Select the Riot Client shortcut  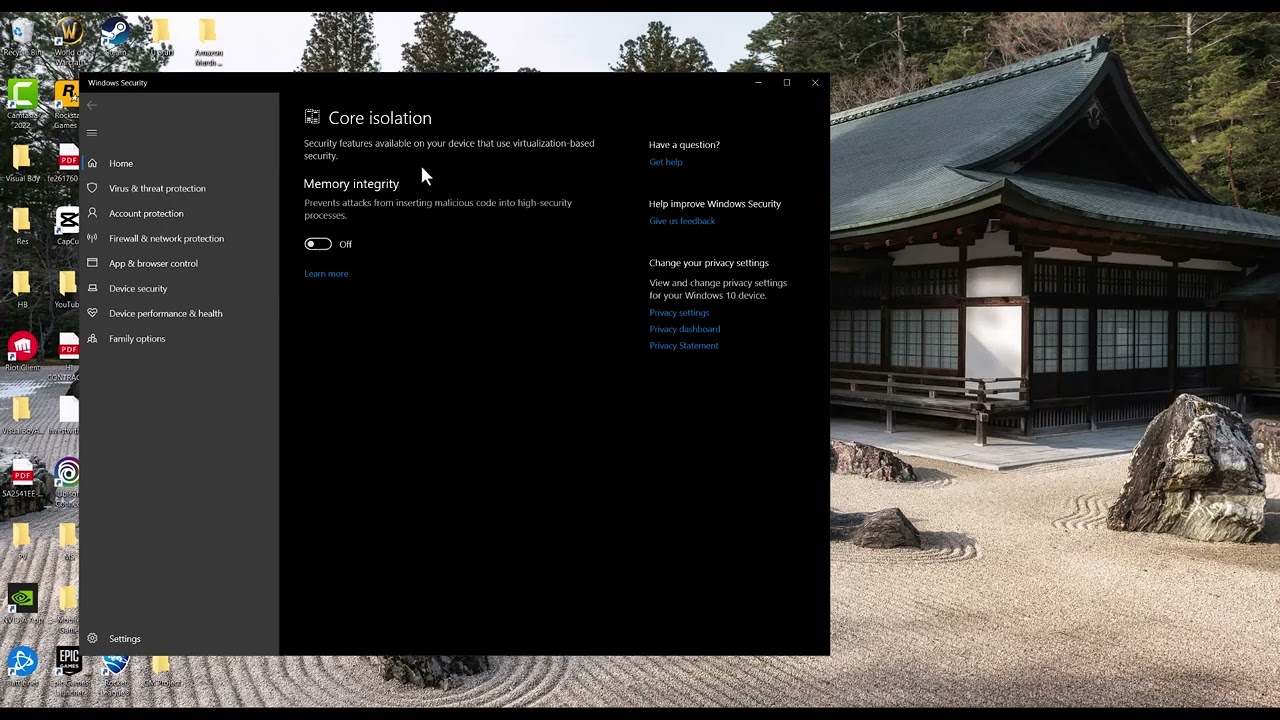tap(22, 353)
